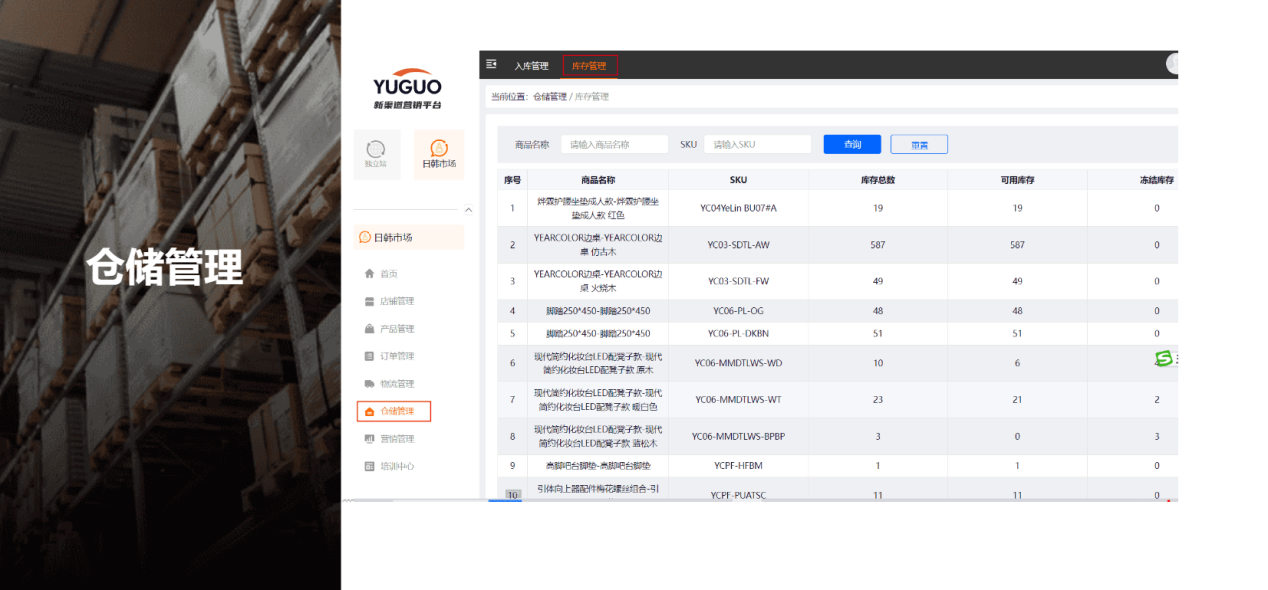Switch to the 入库管理 tab

531,66
